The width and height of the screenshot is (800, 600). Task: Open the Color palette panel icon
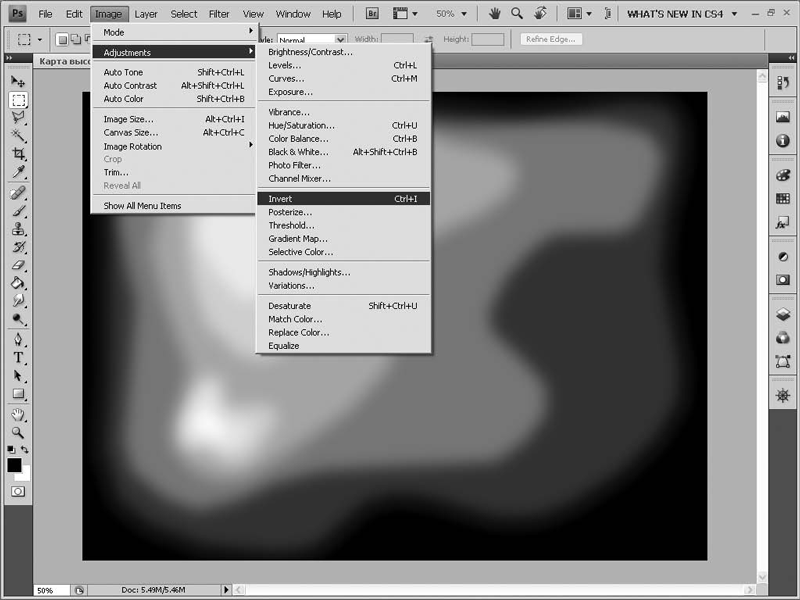783,176
